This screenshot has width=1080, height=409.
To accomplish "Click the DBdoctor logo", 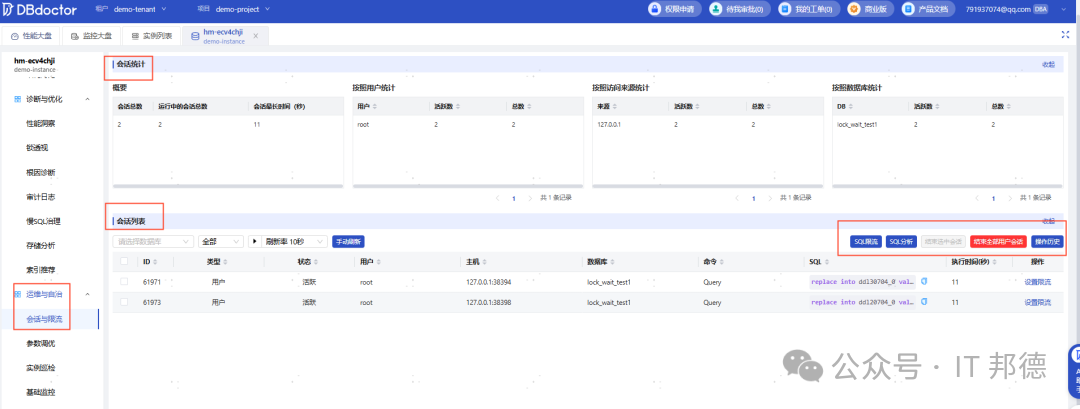I will pos(40,9).
